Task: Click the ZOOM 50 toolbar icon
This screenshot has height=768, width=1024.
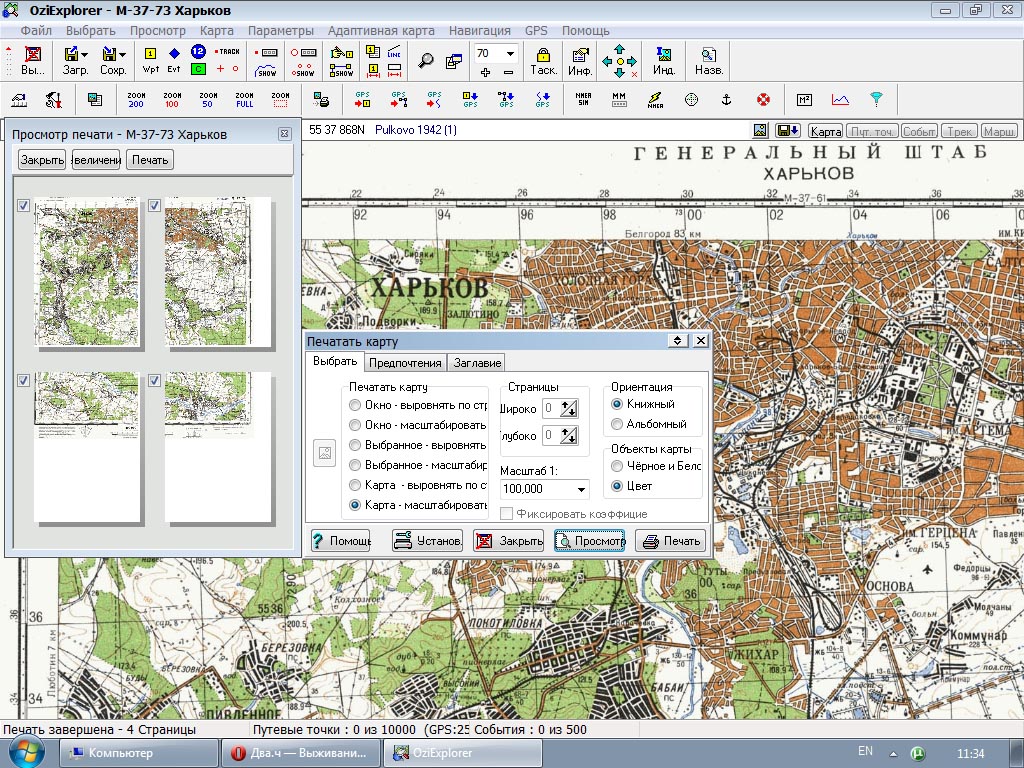Action: tap(208, 99)
